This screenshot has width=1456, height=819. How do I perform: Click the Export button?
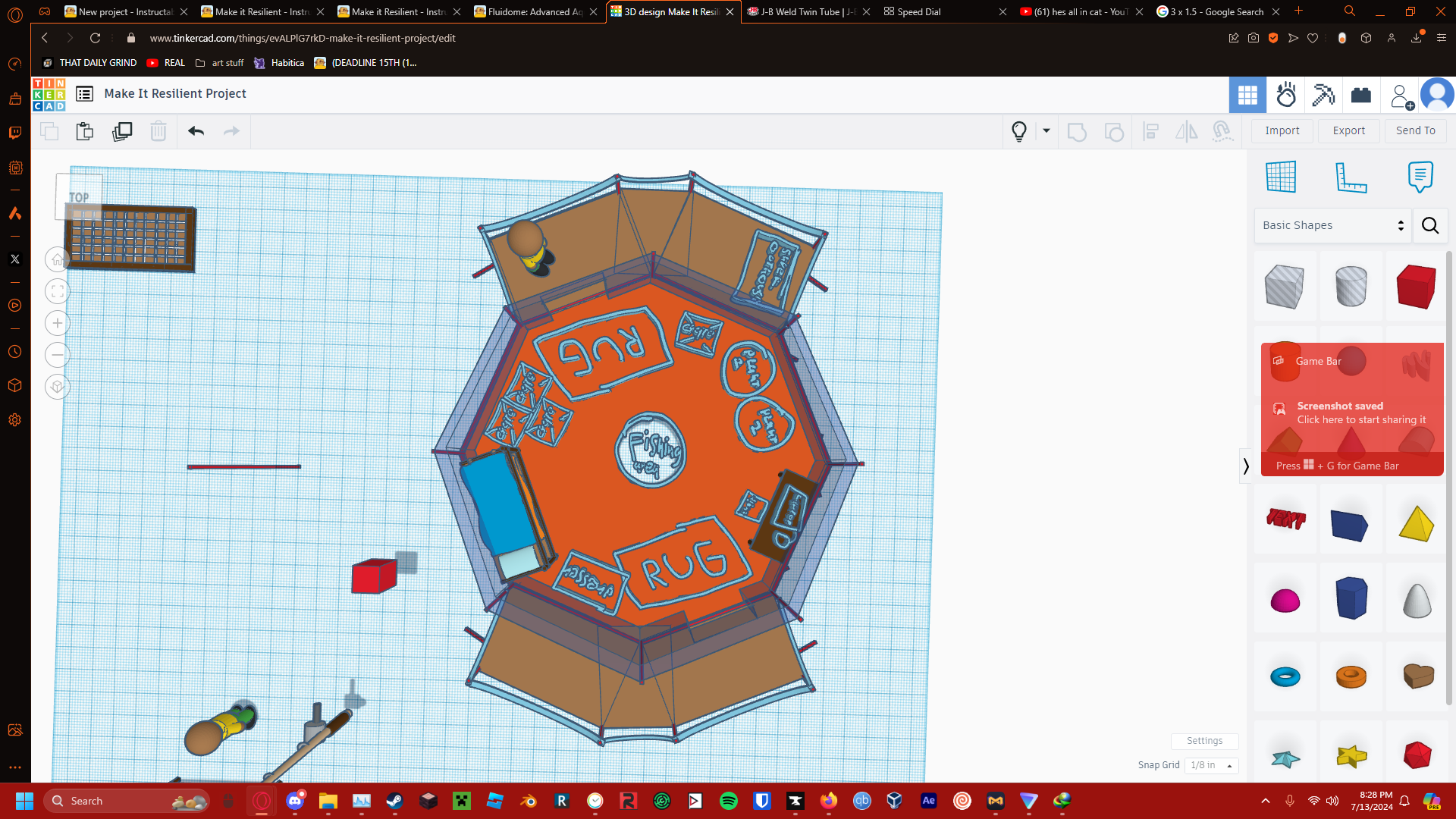click(1349, 130)
